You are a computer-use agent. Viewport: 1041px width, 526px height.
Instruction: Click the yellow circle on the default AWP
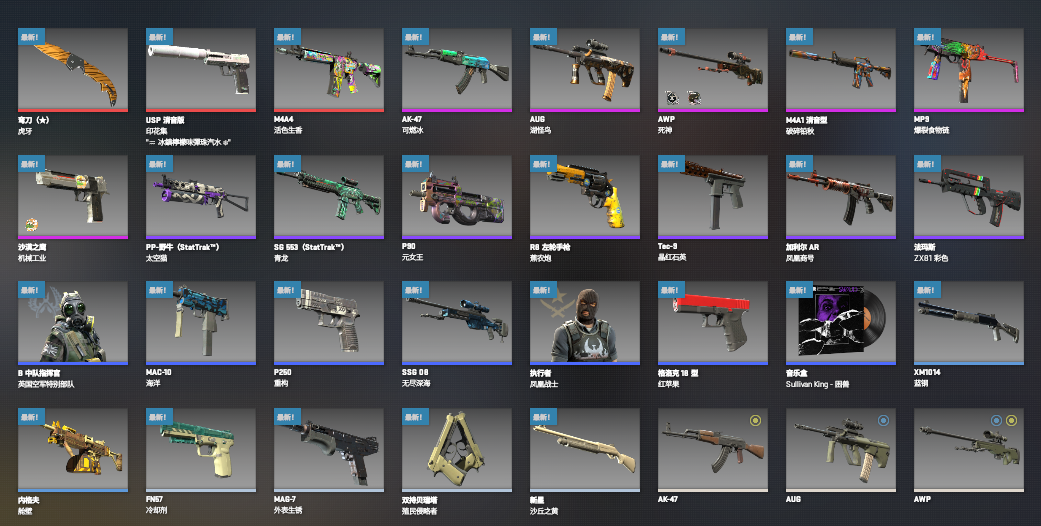(x=1011, y=420)
